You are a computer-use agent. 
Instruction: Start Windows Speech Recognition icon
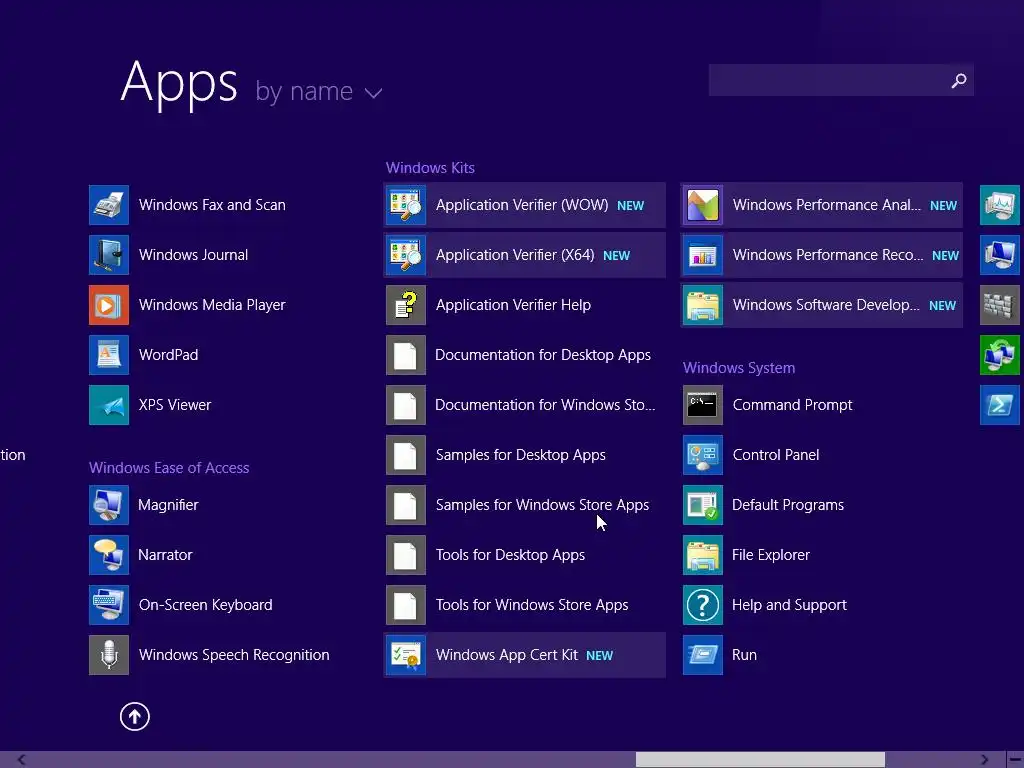(x=109, y=655)
